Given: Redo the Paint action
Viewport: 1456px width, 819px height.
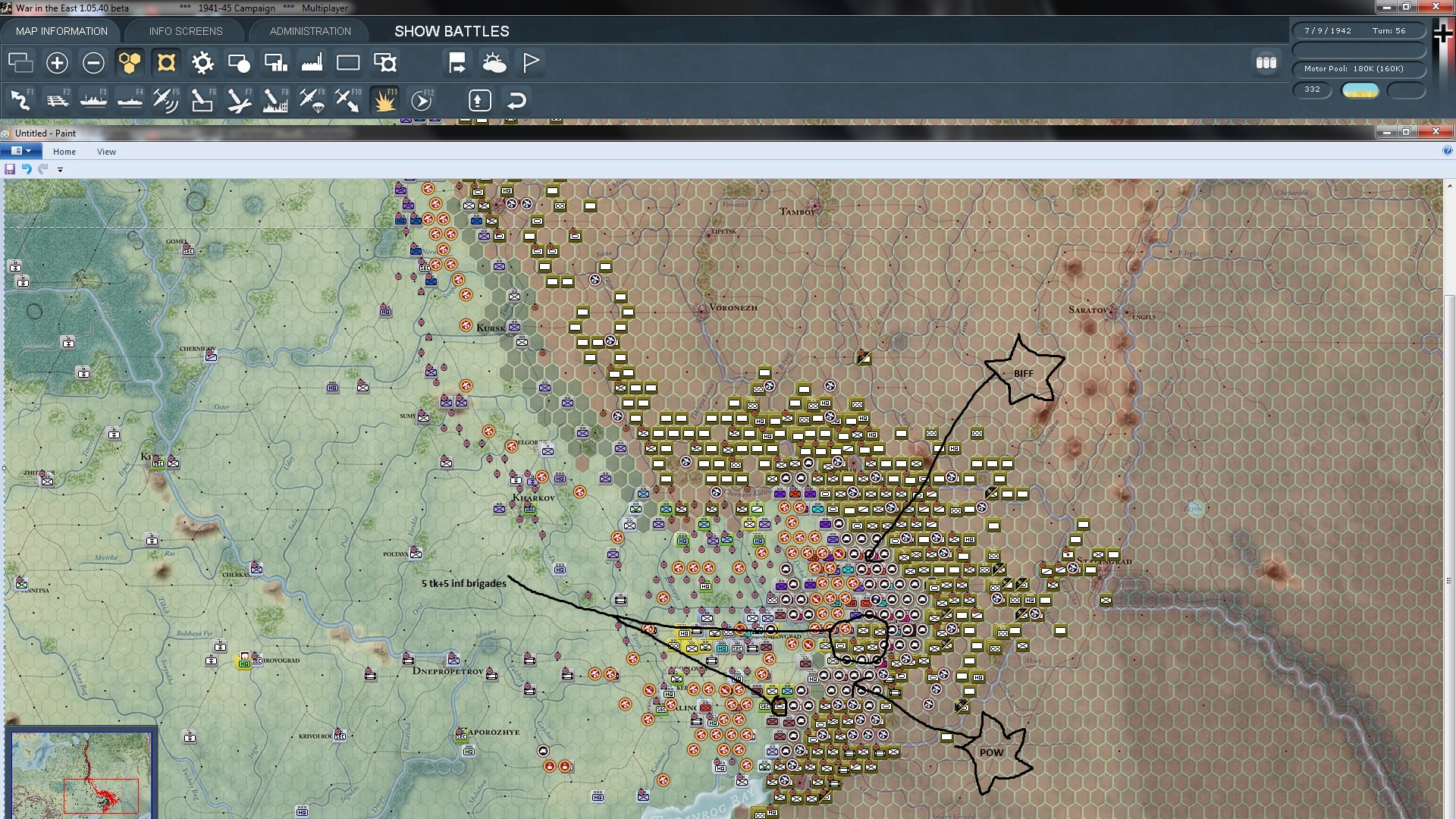Looking at the screenshot, I should 43,169.
